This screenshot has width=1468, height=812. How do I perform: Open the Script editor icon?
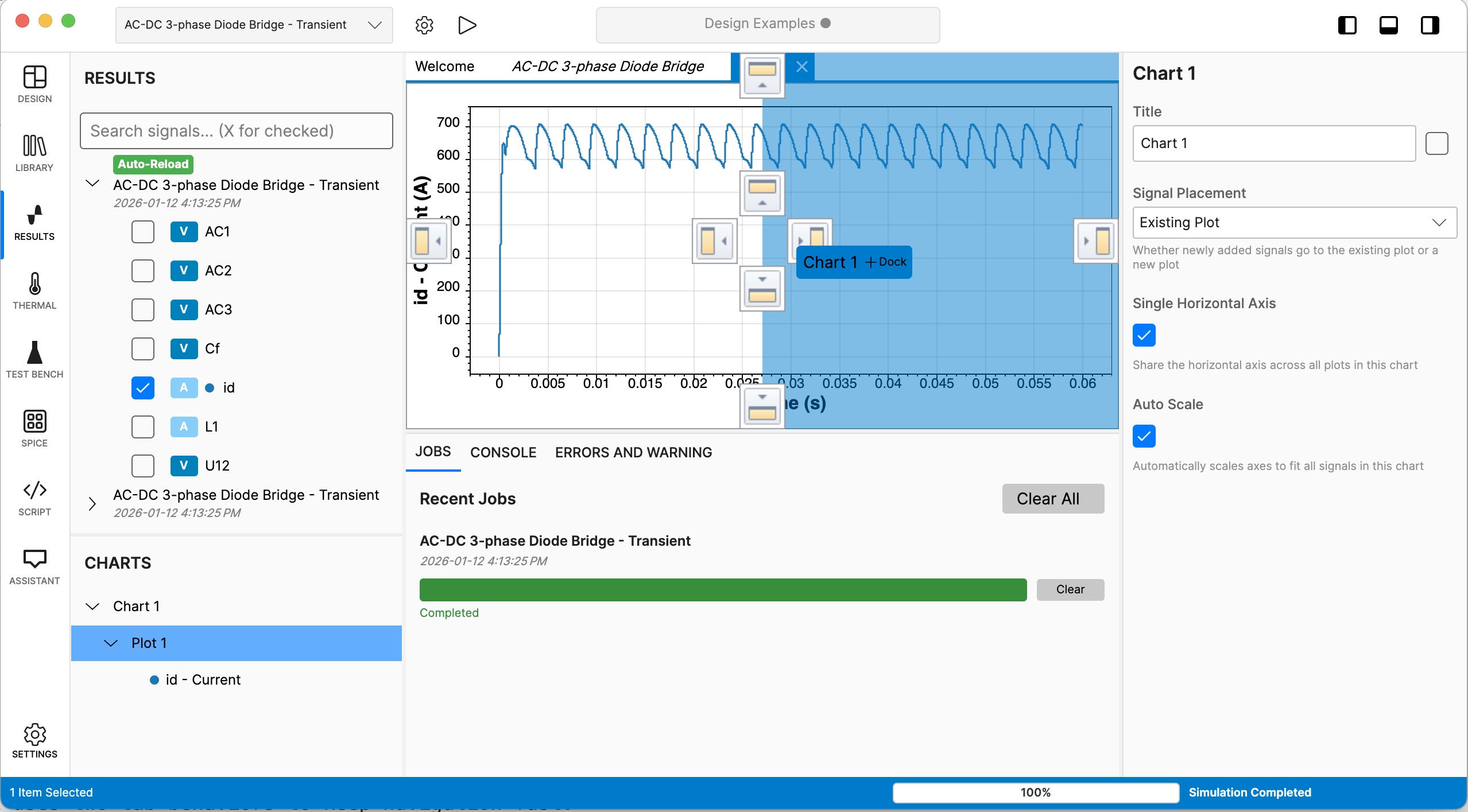tap(34, 497)
